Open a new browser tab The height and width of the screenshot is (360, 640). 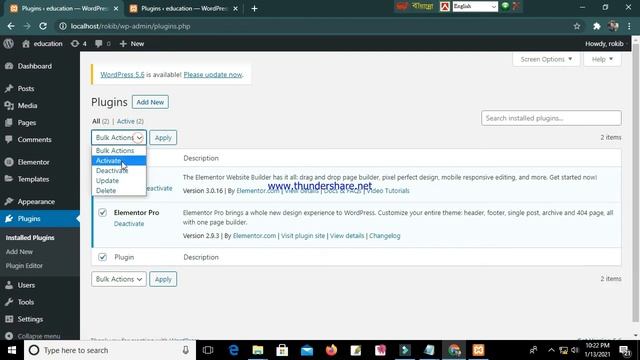[254, 9]
